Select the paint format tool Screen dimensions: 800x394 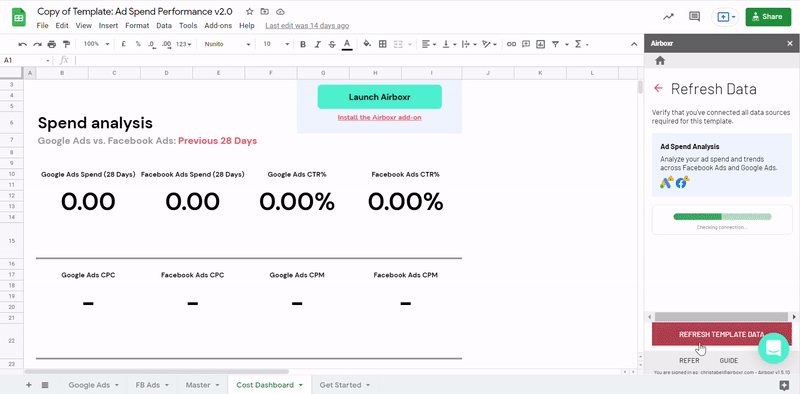pos(66,44)
